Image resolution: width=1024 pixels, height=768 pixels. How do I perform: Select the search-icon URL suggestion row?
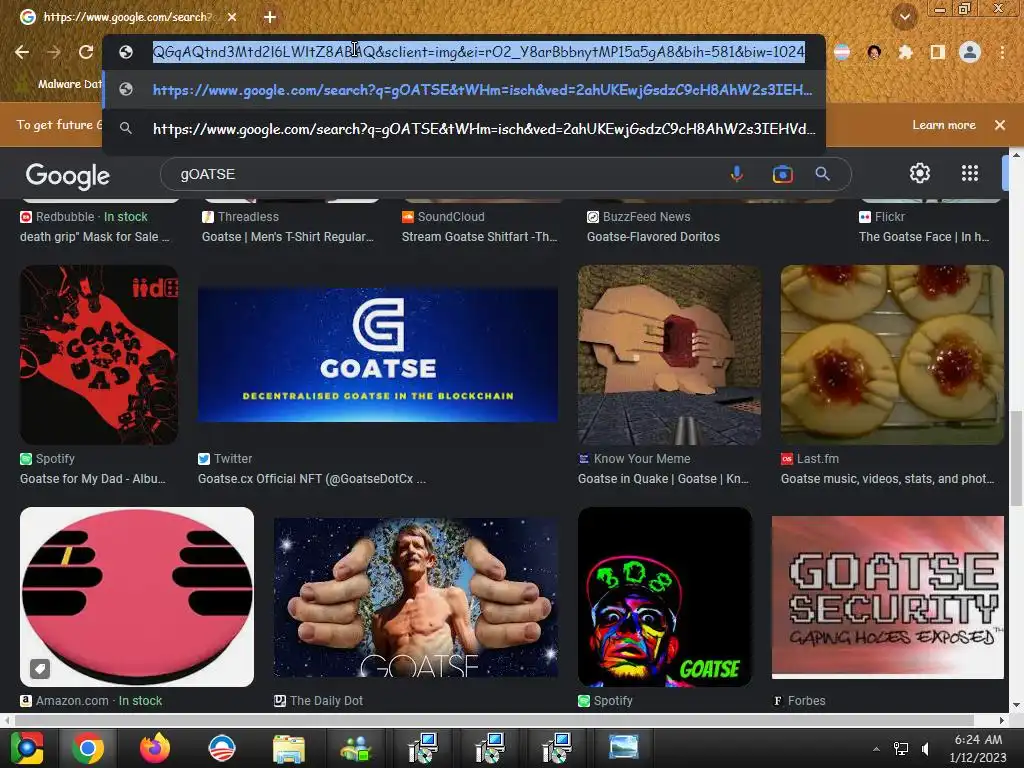tap(464, 129)
